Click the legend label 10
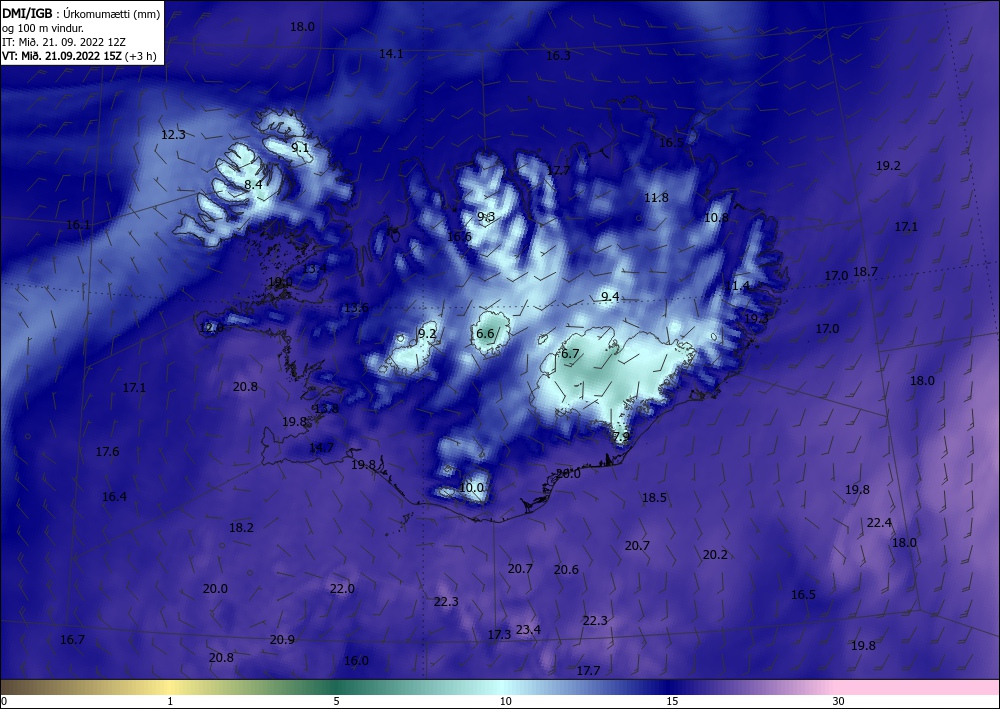 point(505,701)
